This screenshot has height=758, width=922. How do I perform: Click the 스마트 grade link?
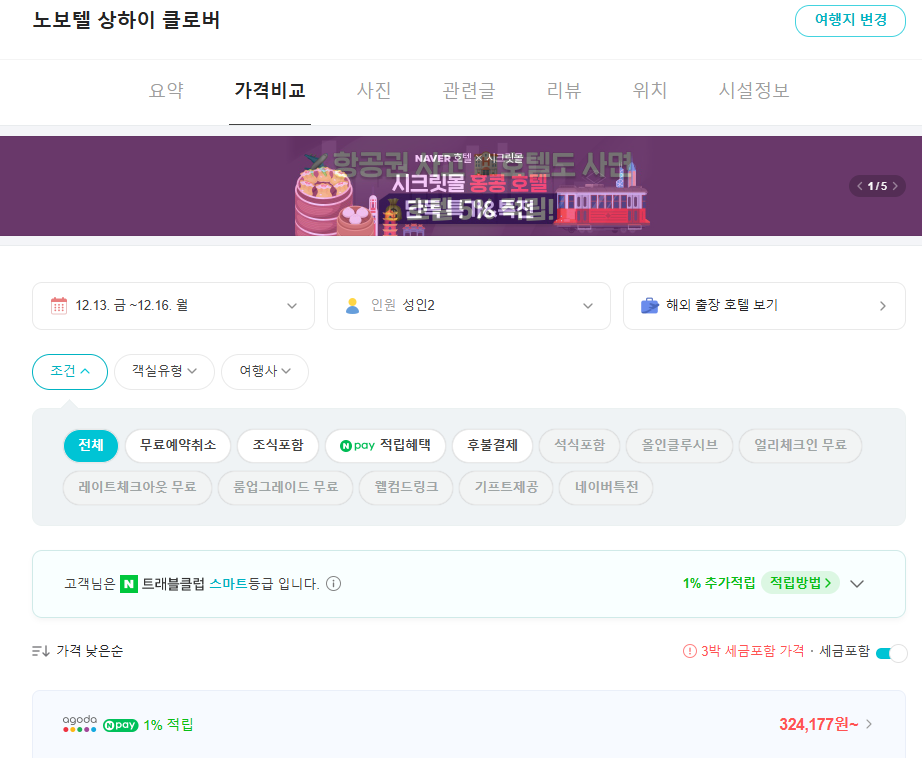(x=228, y=584)
